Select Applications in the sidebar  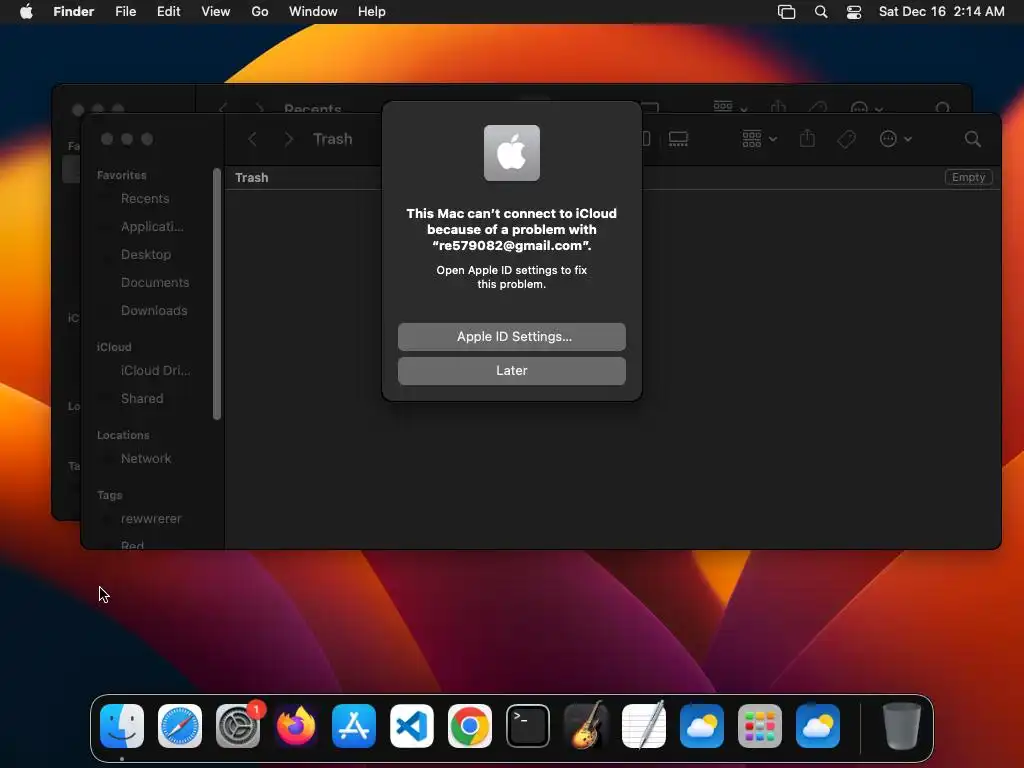[152, 227]
